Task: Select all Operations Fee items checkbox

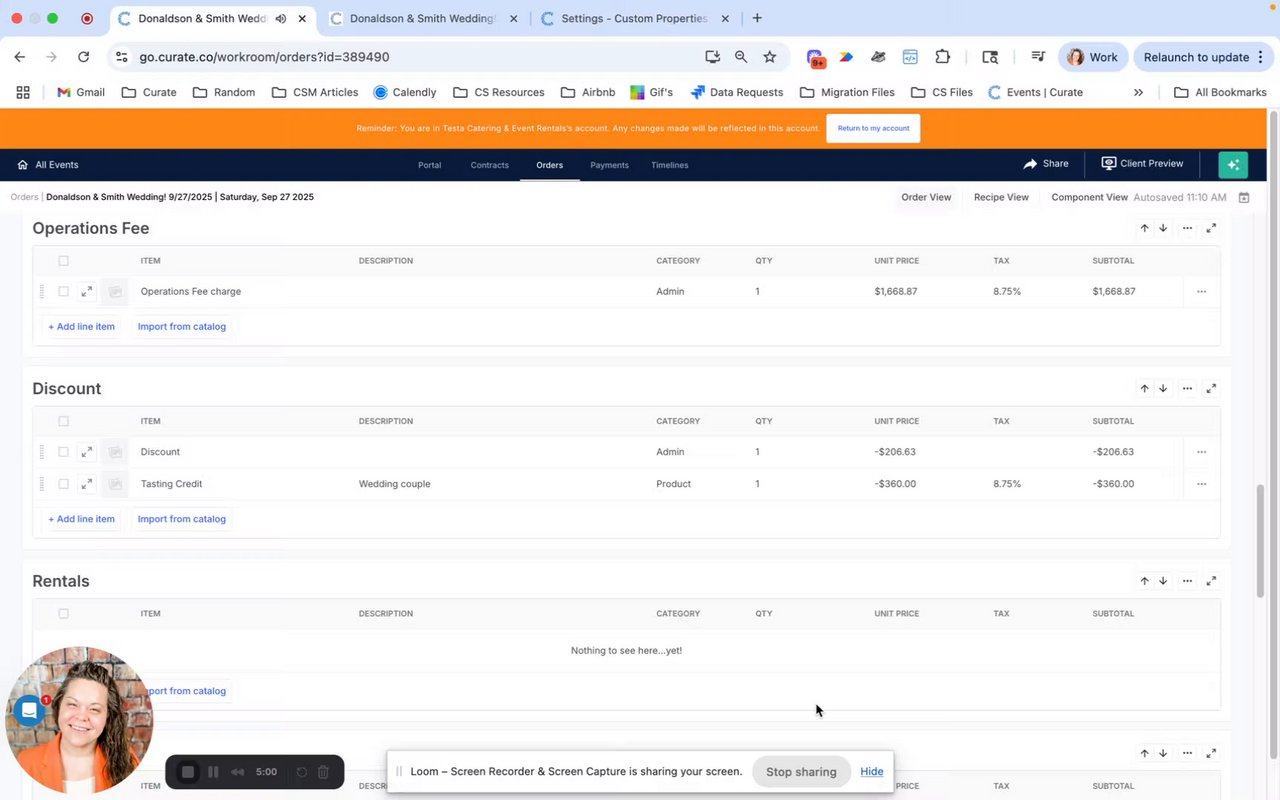Action: 63,261
